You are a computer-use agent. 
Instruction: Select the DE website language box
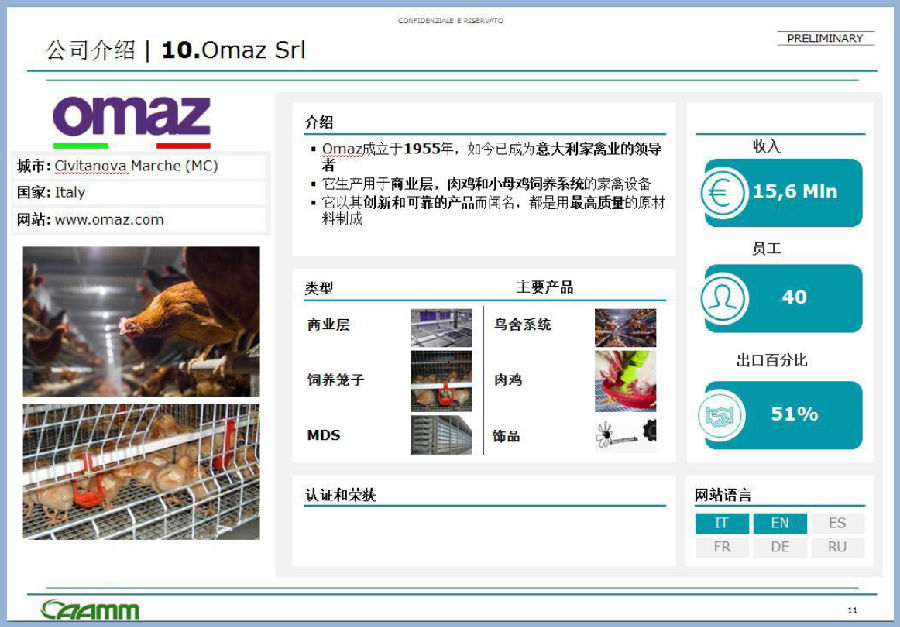coord(779,547)
